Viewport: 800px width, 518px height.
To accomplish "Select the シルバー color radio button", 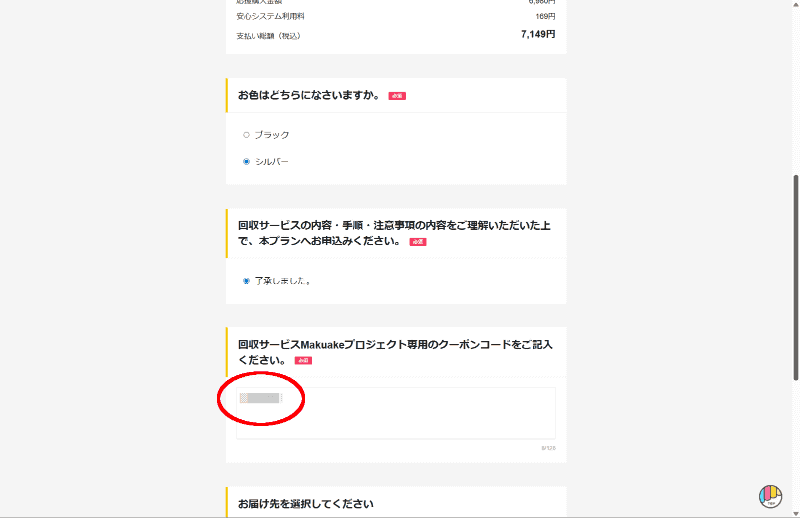I will tap(246, 161).
